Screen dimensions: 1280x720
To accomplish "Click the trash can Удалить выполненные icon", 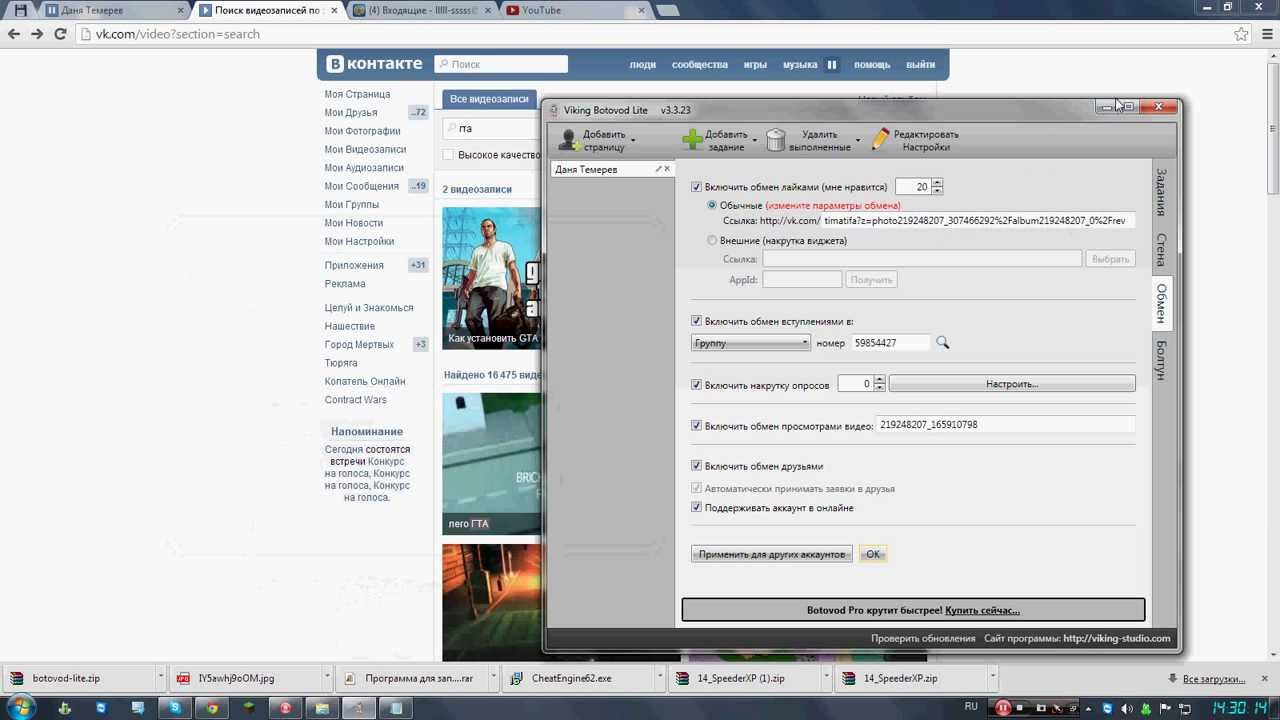I will coord(776,140).
